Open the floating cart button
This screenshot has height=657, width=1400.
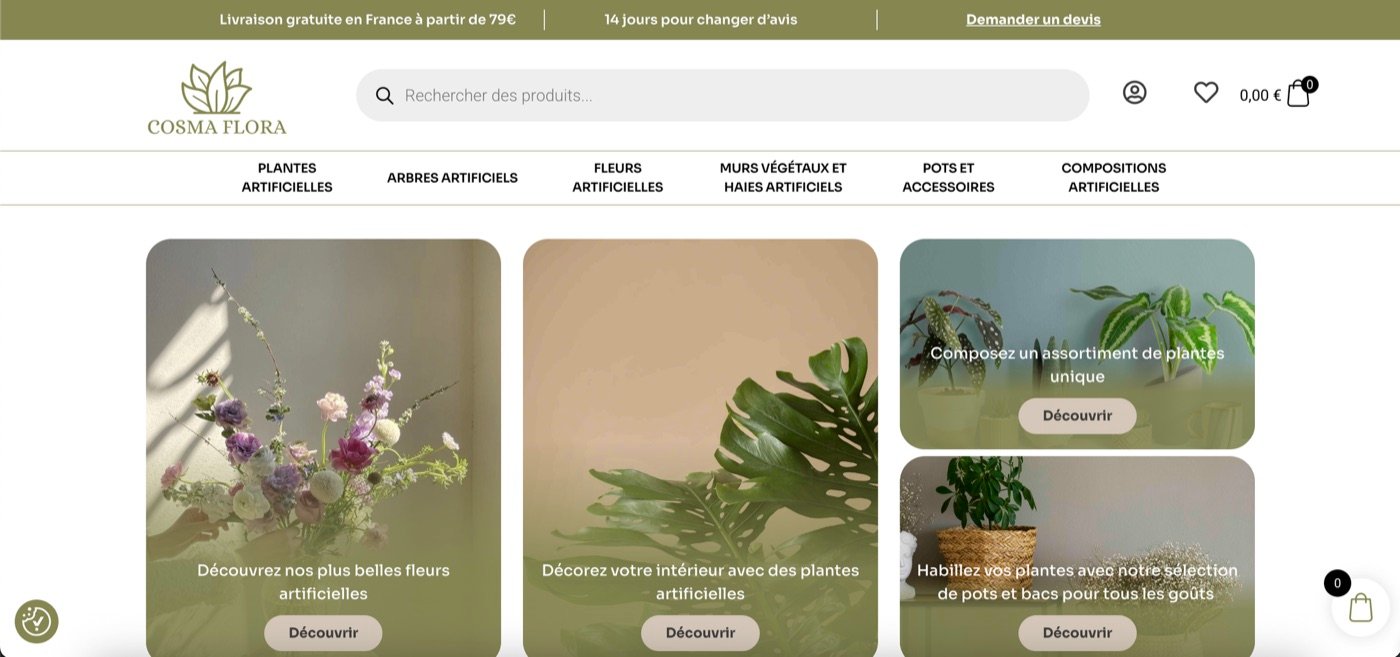(x=1360, y=607)
